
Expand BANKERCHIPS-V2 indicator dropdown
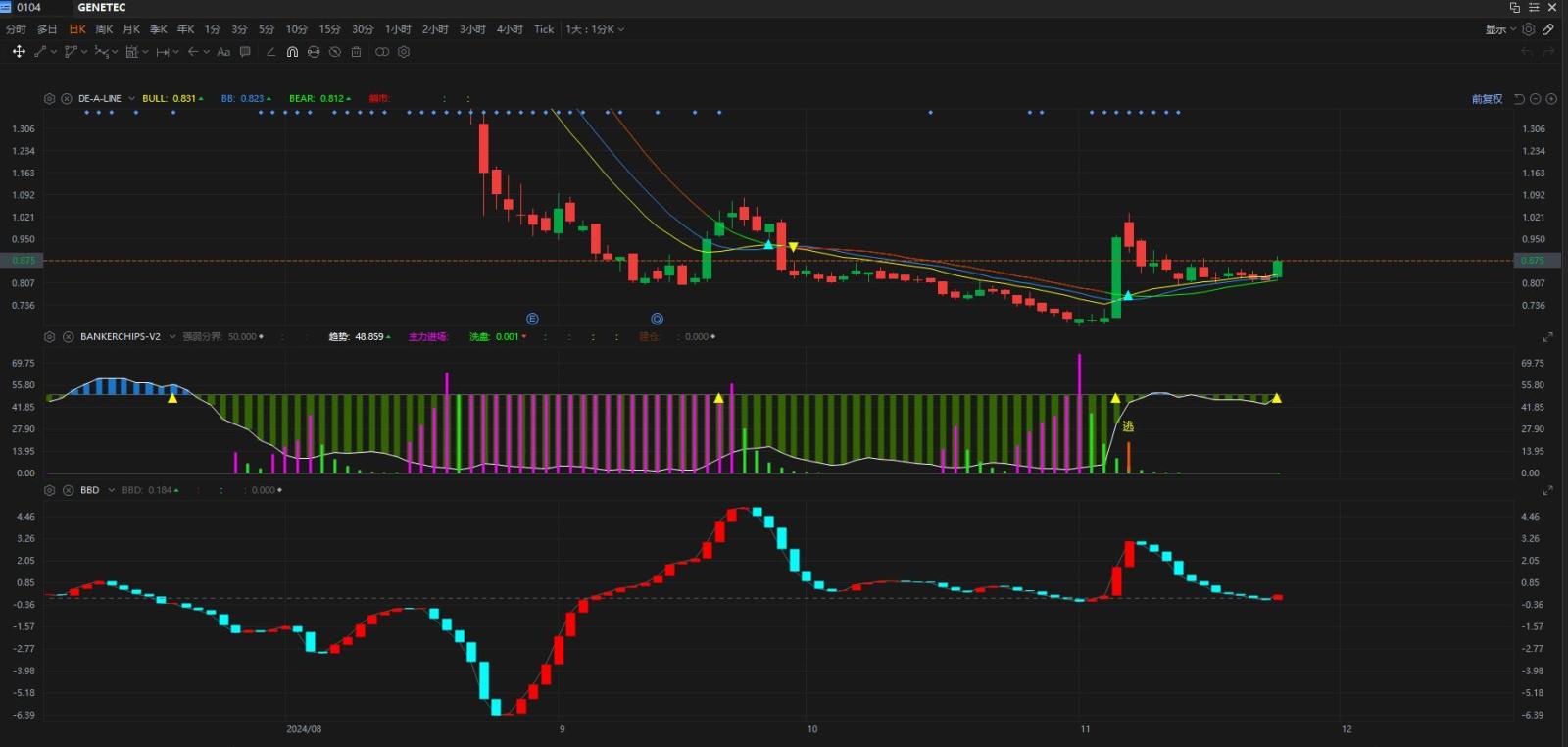(172, 336)
